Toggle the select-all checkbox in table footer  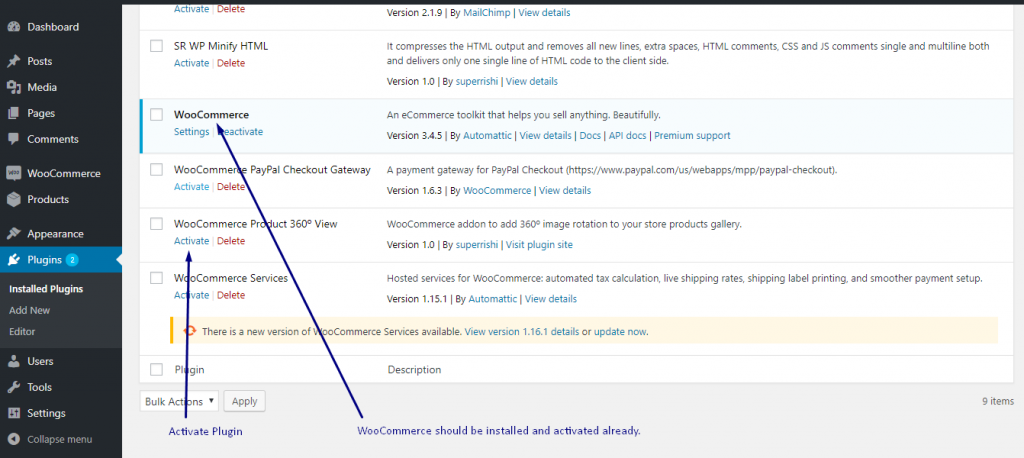(157, 370)
